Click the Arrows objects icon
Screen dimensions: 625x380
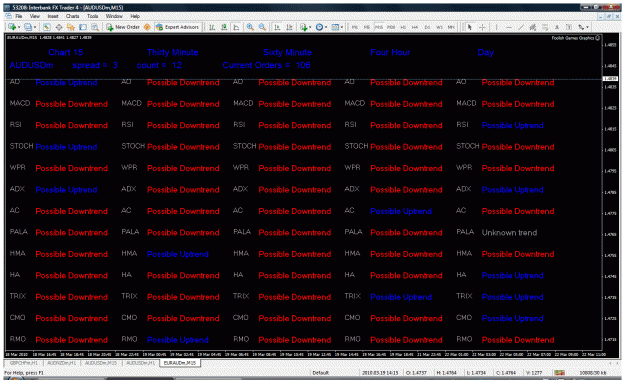[581, 27]
